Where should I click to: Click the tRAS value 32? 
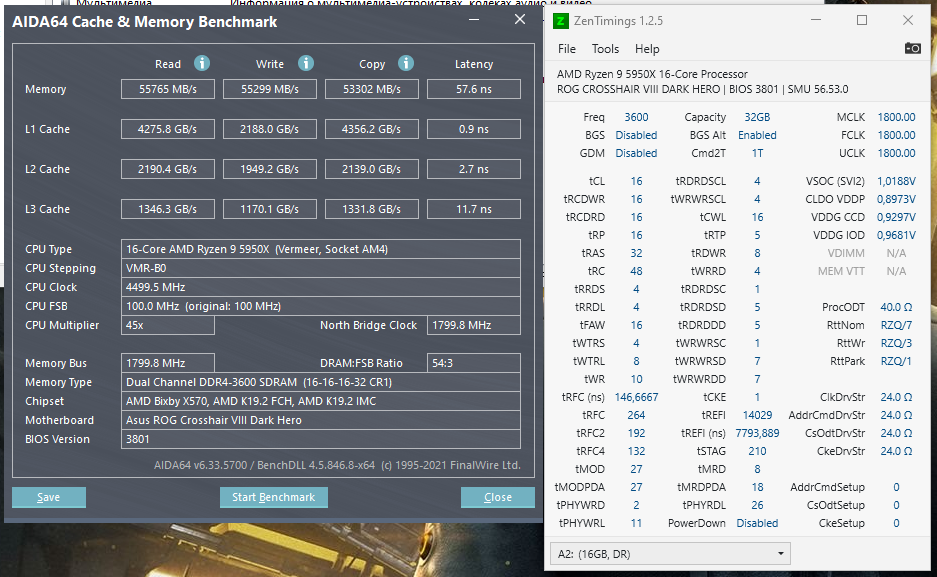point(636,253)
